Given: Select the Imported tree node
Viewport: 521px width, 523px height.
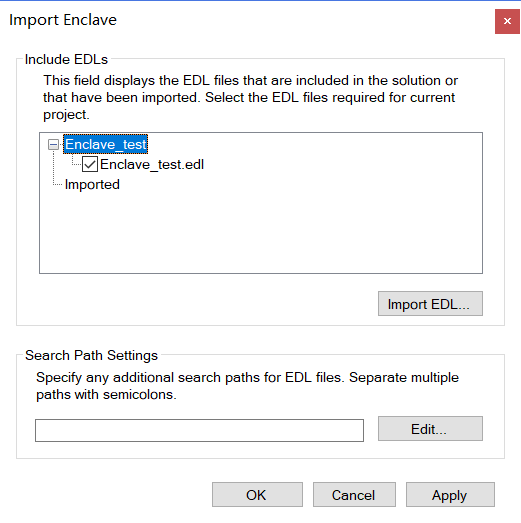Looking at the screenshot, I should [x=92, y=184].
